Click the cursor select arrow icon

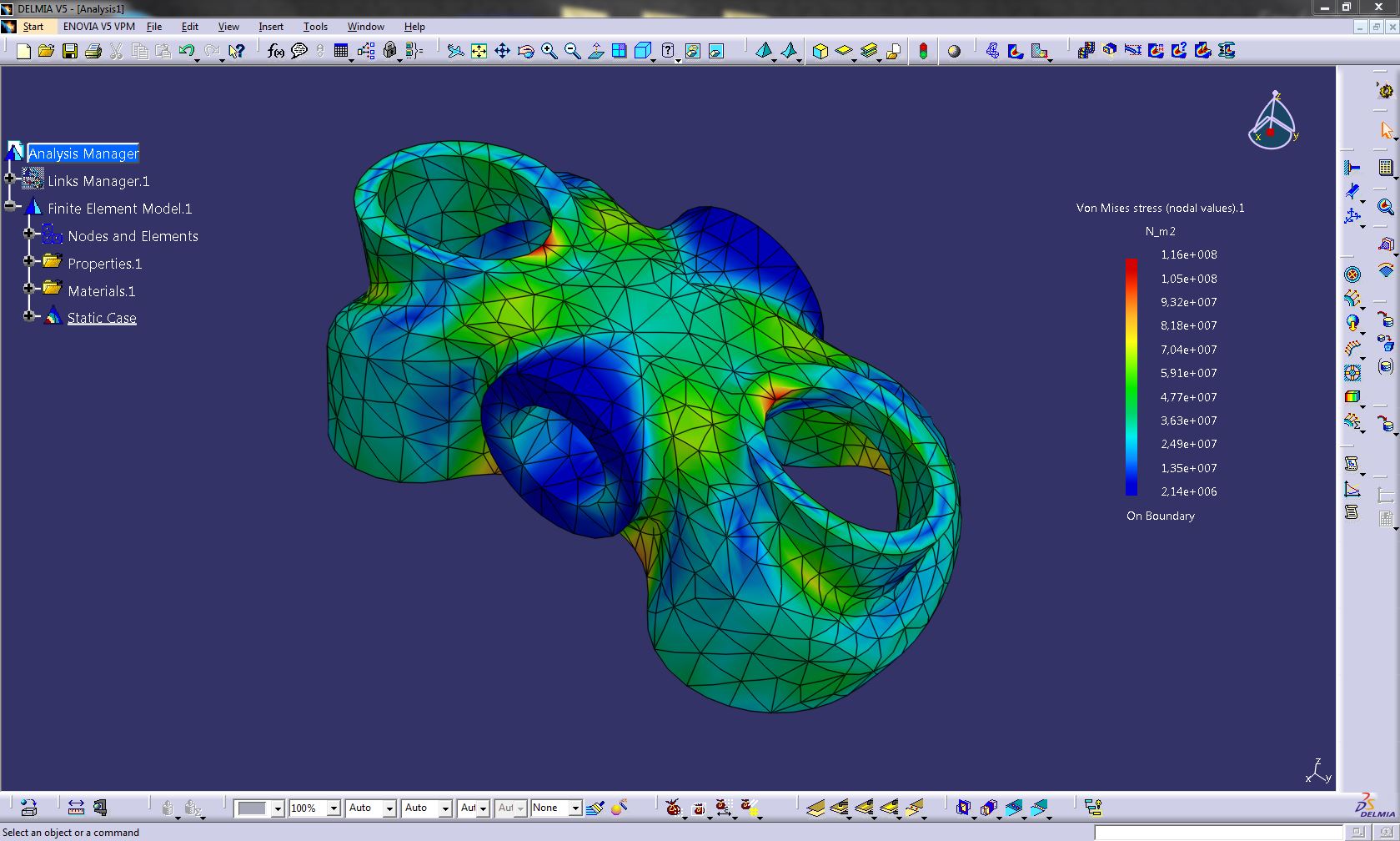click(1386, 130)
